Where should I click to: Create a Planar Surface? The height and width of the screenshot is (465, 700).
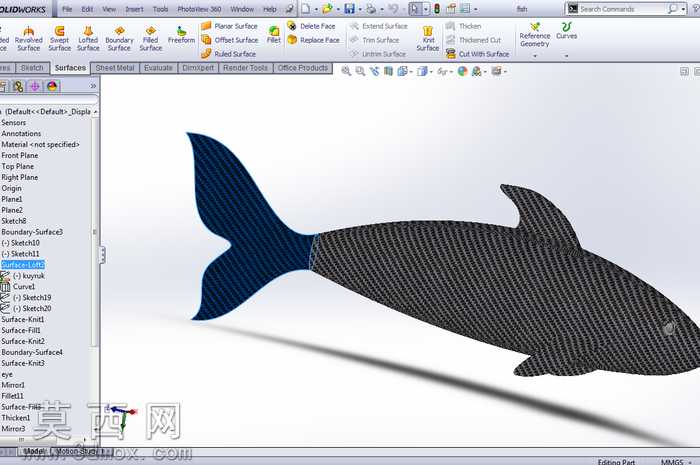(229, 26)
